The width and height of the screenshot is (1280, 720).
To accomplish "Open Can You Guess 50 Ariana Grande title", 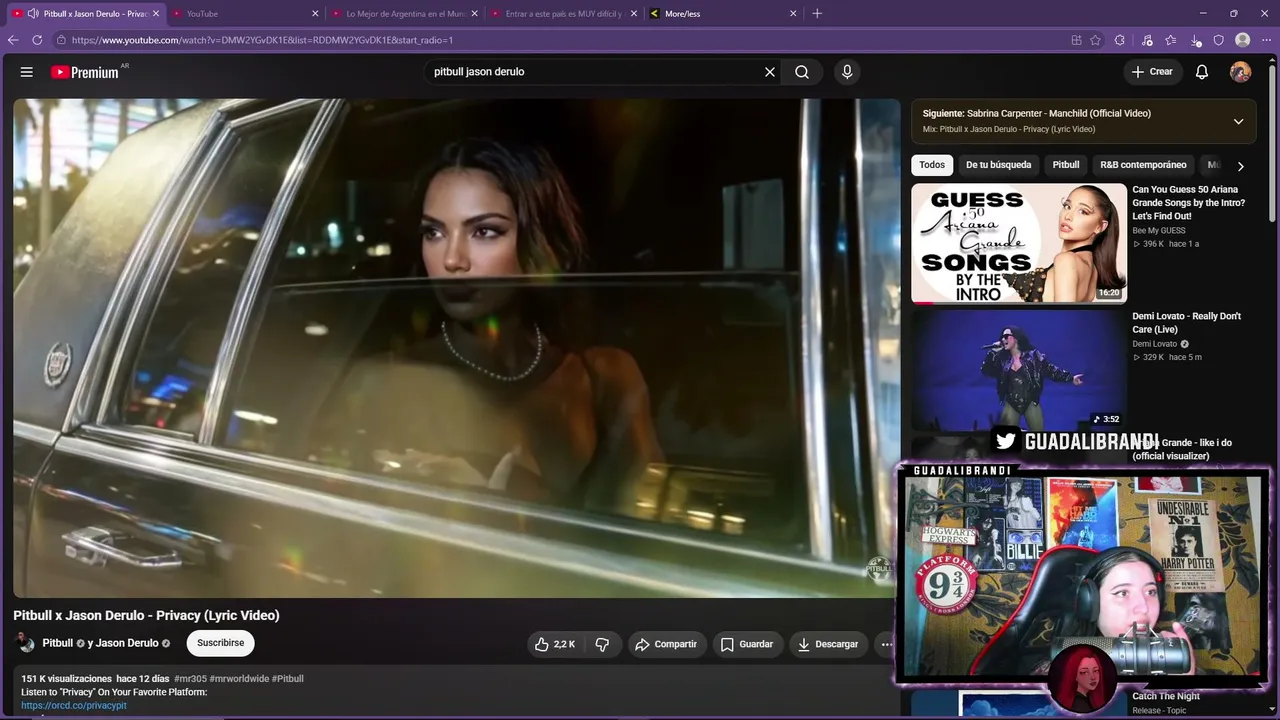I will tap(1189, 203).
